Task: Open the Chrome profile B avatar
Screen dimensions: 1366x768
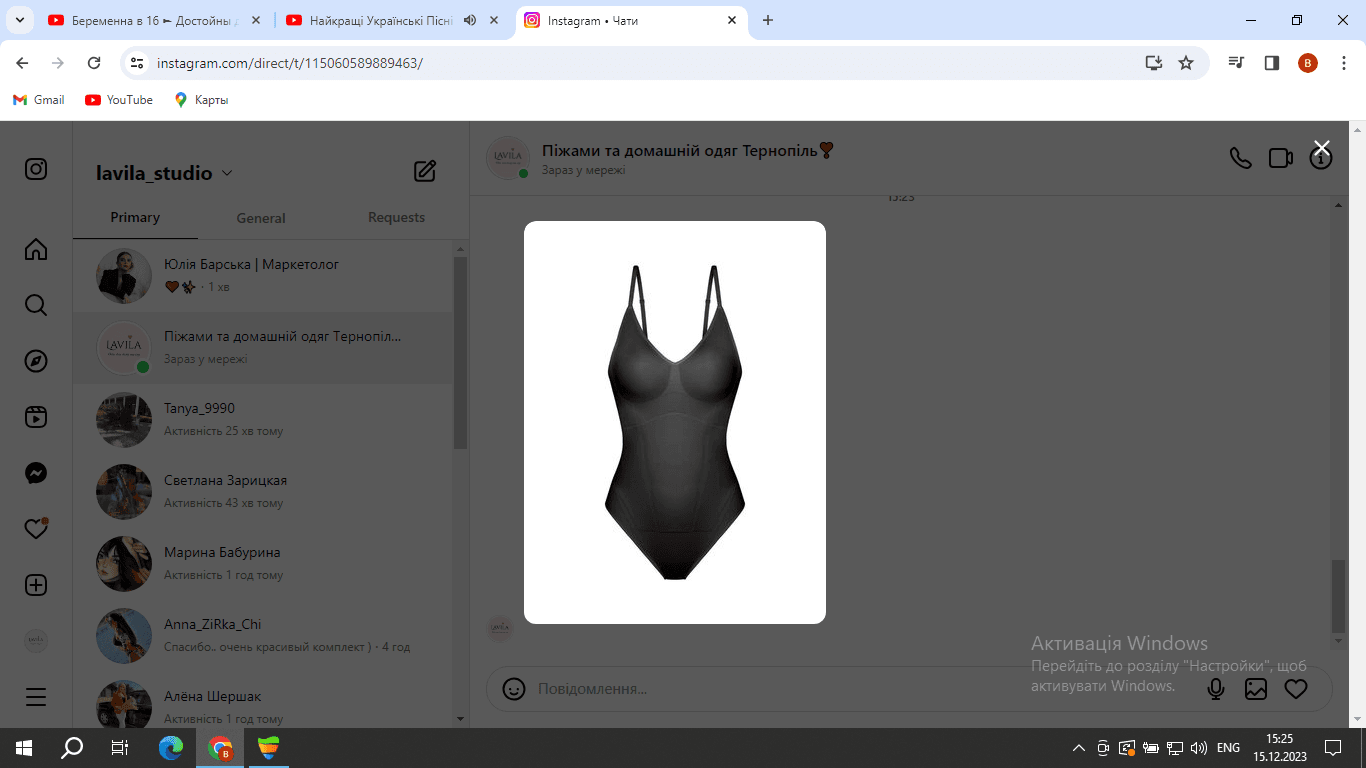Action: [x=1308, y=63]
